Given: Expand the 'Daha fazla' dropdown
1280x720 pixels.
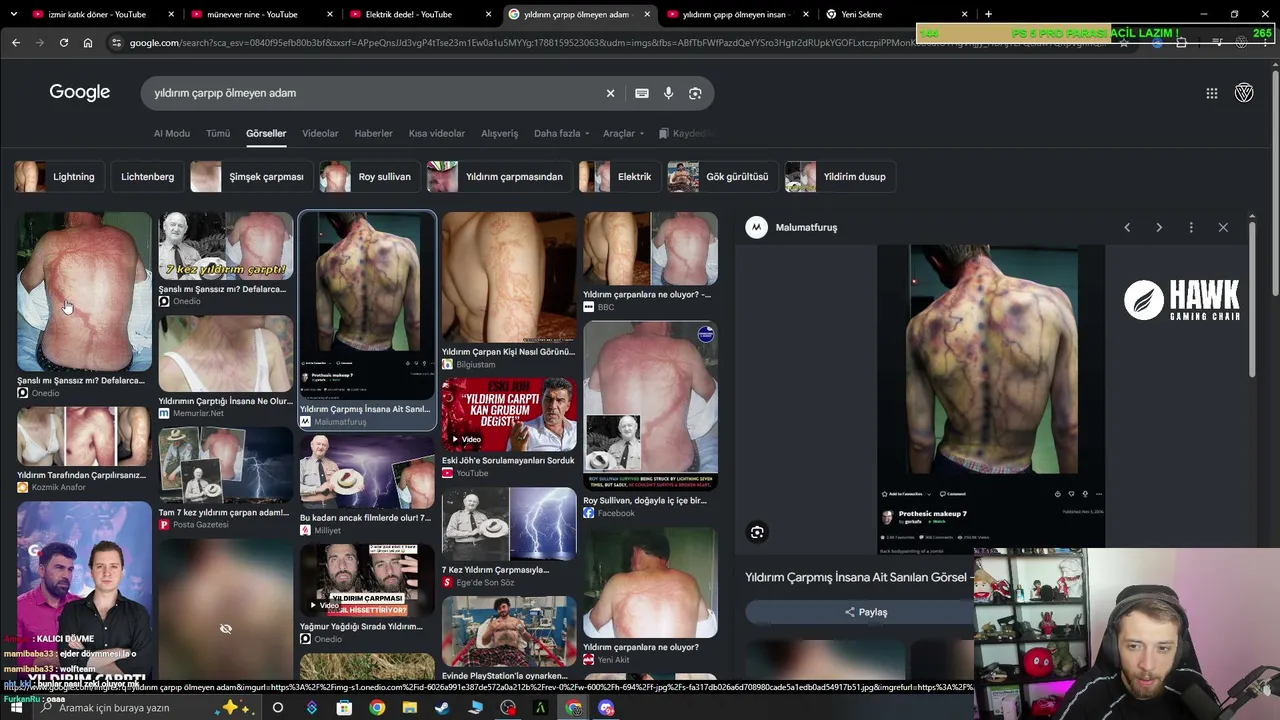Looking at the screenshot, I should [x=561, y=133].
